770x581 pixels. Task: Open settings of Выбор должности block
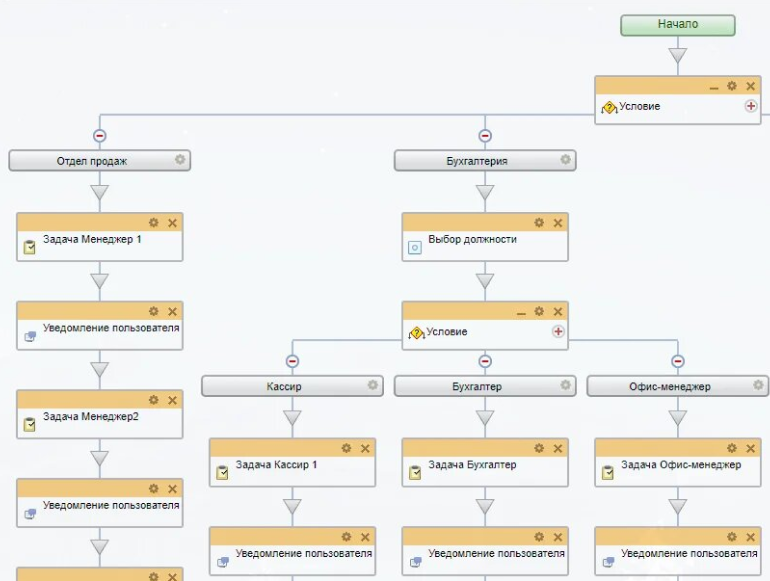click(x=539, y=222)
